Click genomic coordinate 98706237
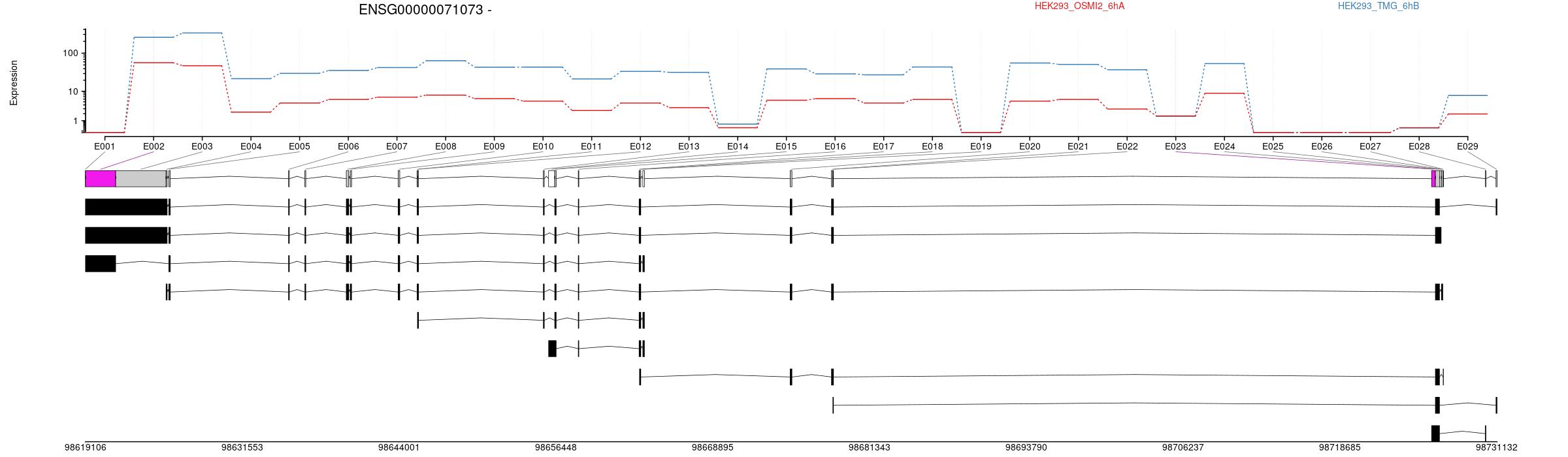The height and width of the screenshot is (457, 1568). tap(1183, 447)
